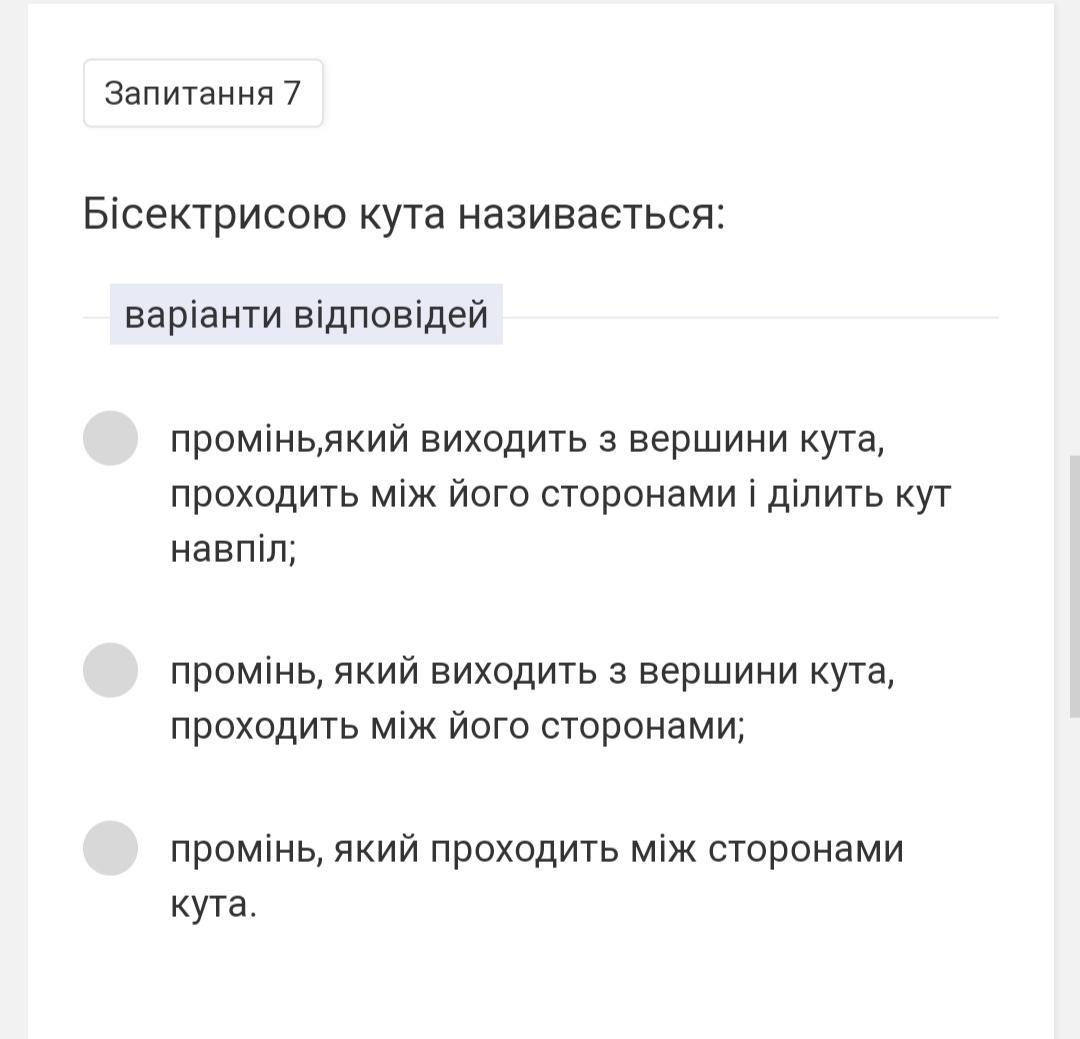This screenshot has width=1080, height=1039.
Task: Click the number 7 in the question badge
Action: 291,93
